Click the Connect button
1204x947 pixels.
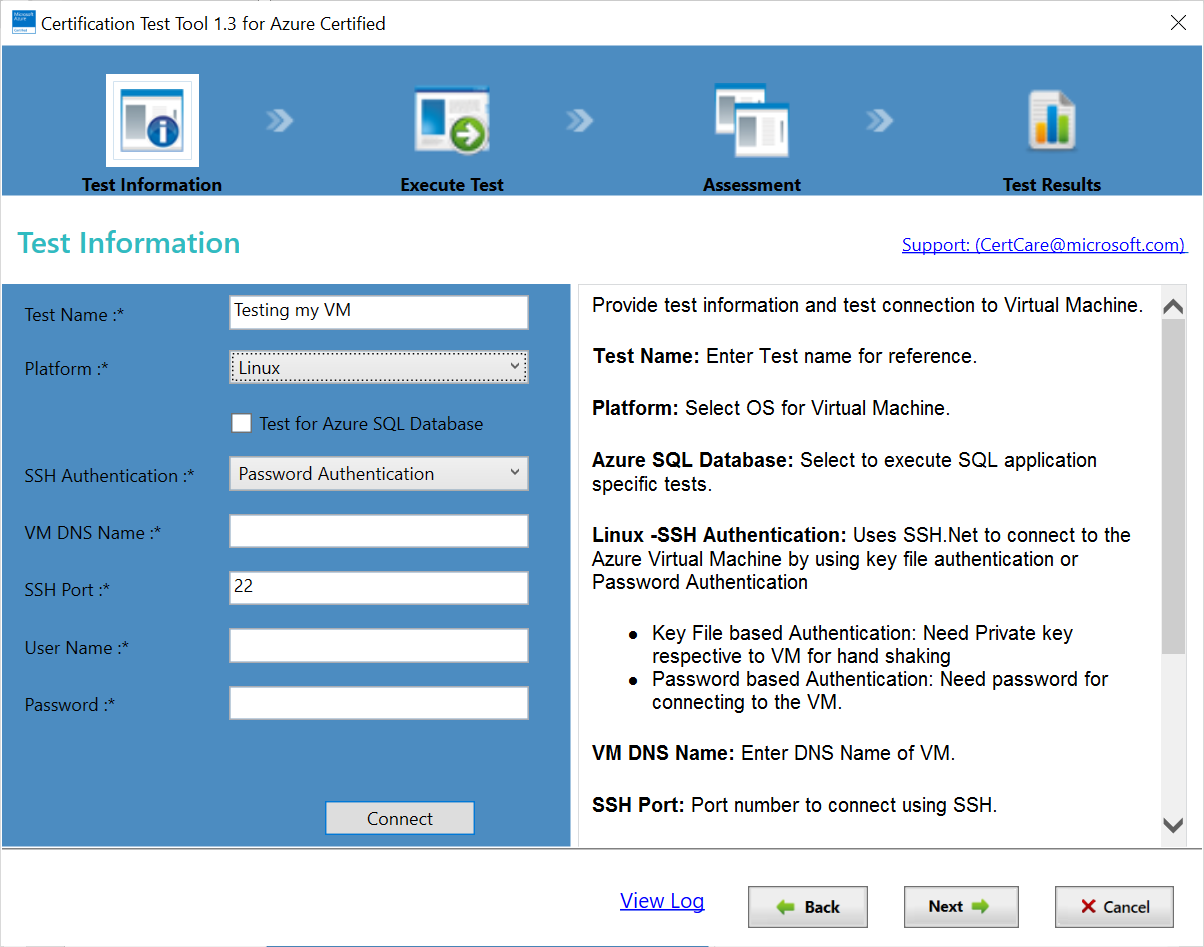tap(400, 818)
